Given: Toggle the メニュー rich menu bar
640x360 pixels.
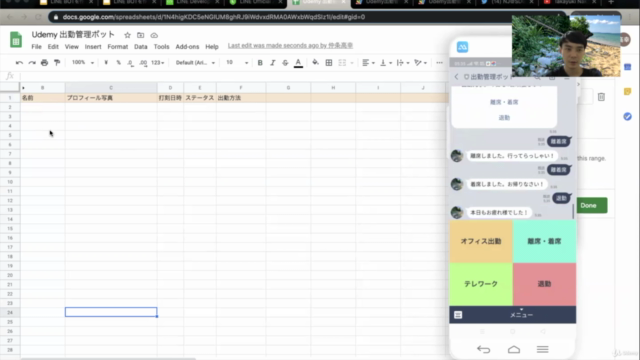Looking at the screenshot, I should click(521, 315).
